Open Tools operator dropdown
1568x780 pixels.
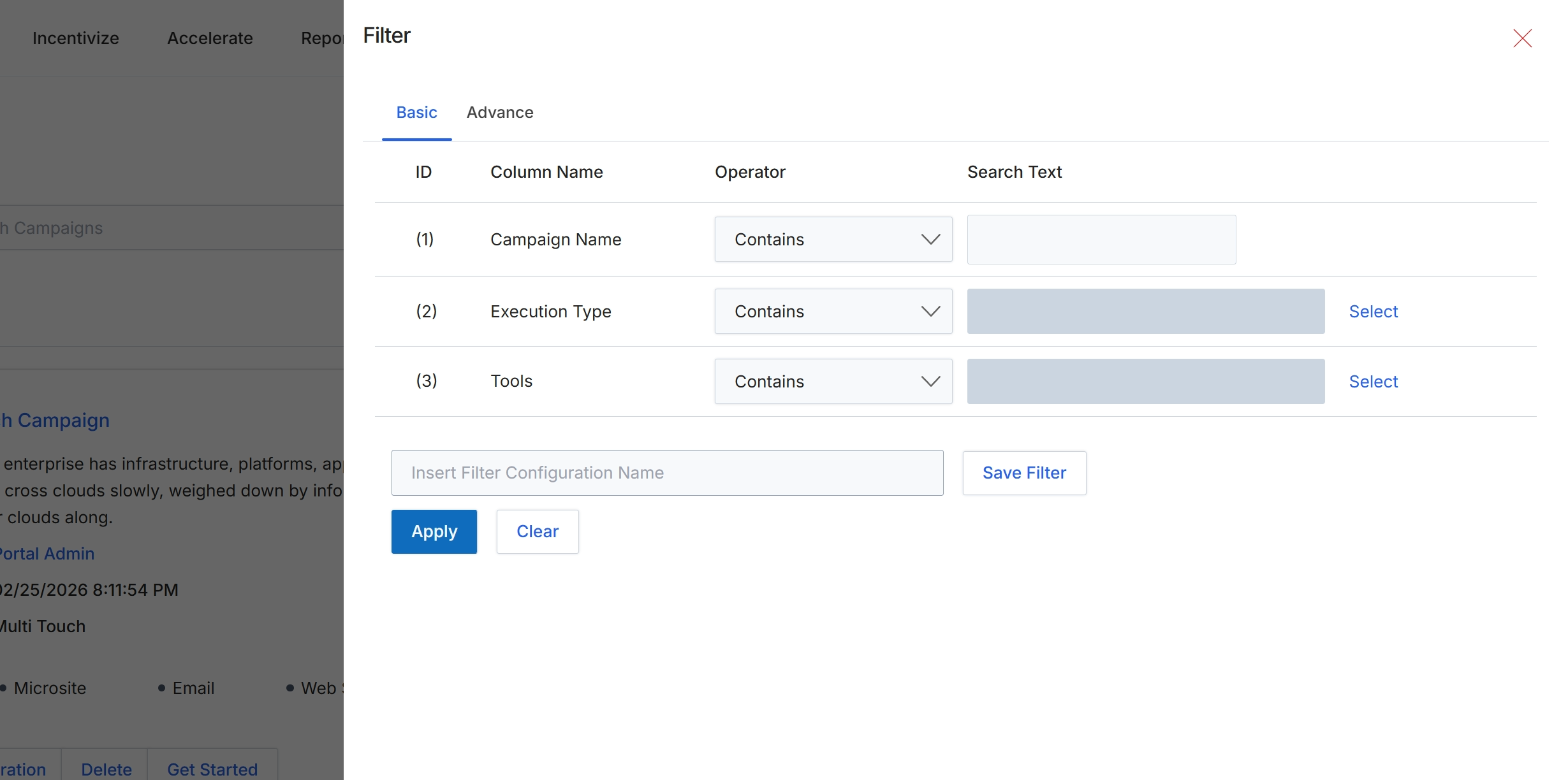tap(833, 382)
